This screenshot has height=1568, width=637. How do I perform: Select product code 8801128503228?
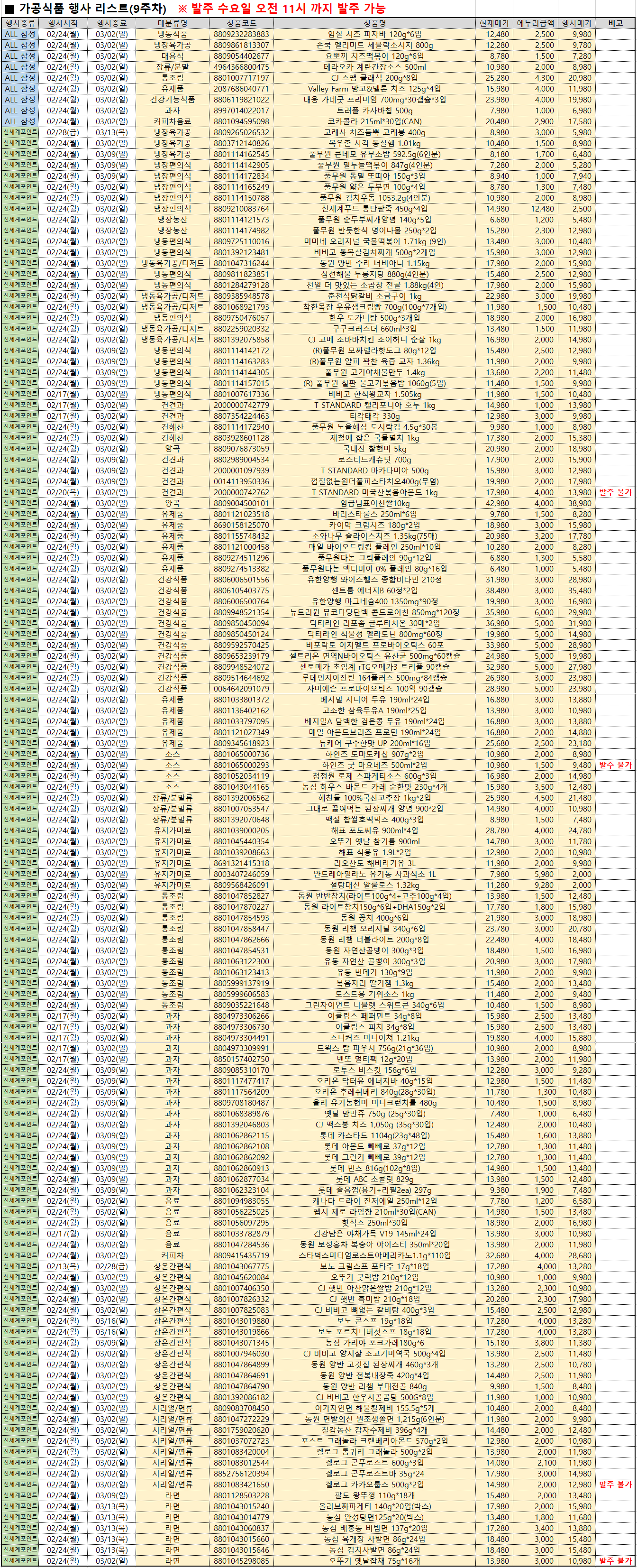pos(242,1495)
